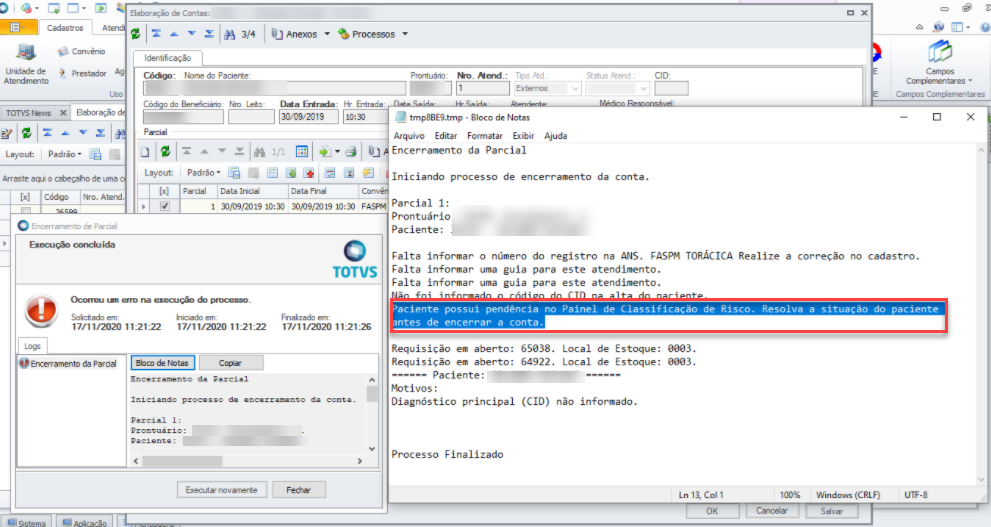Go to next record in Elaboração de Contas
991x527 pixels.
coord(192,34)
